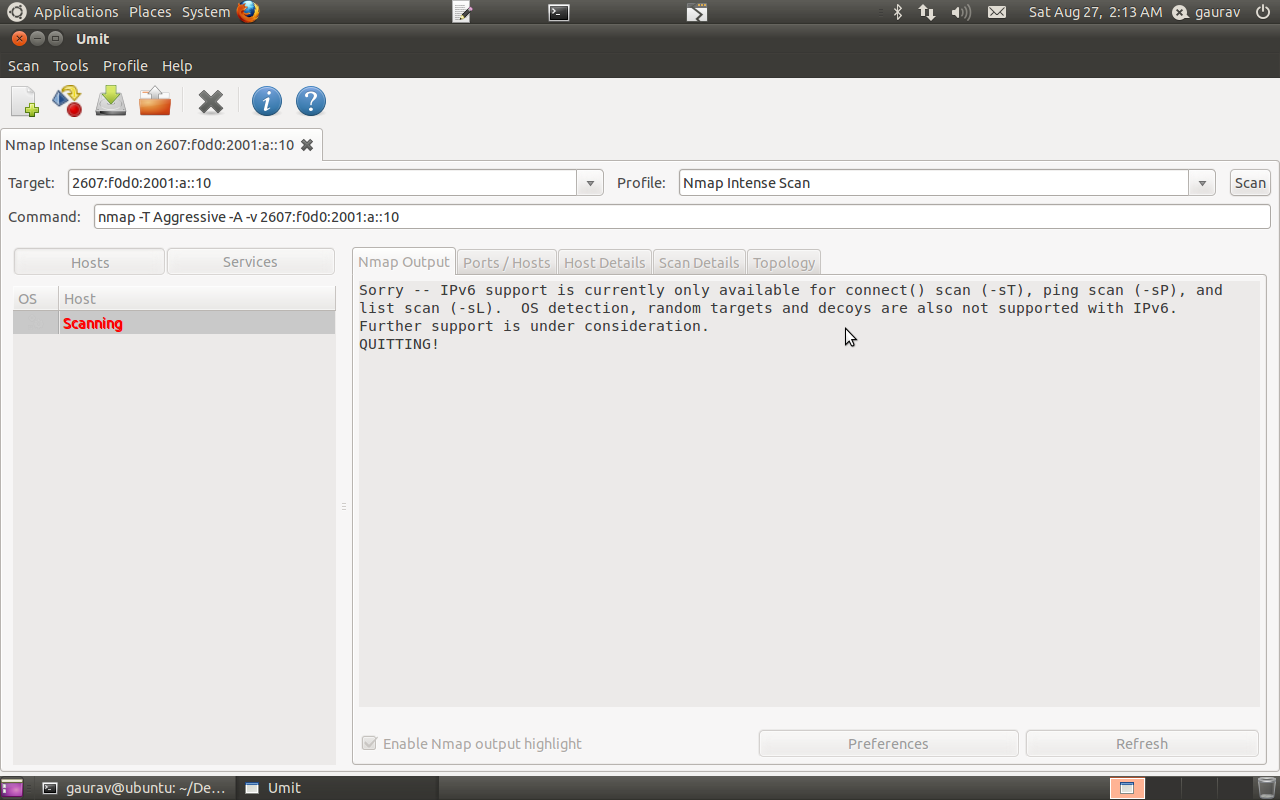1280x800 pixels.
Task: Click the power session icon
Action: click(x=1263, y=12)
